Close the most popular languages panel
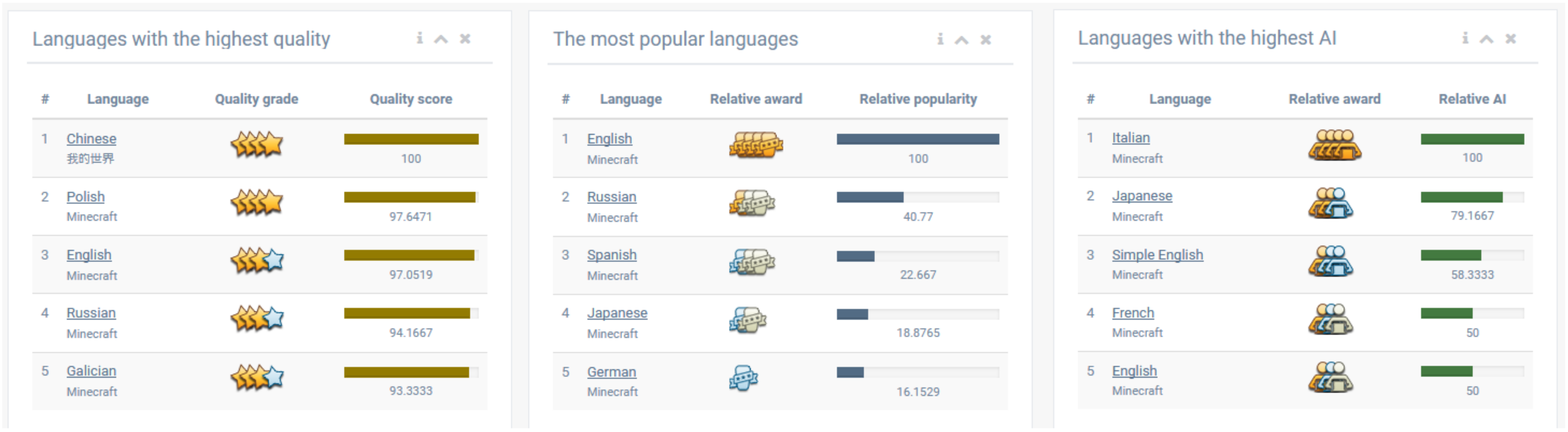Viewport: 1568px width, 432px height. [986, 40]
